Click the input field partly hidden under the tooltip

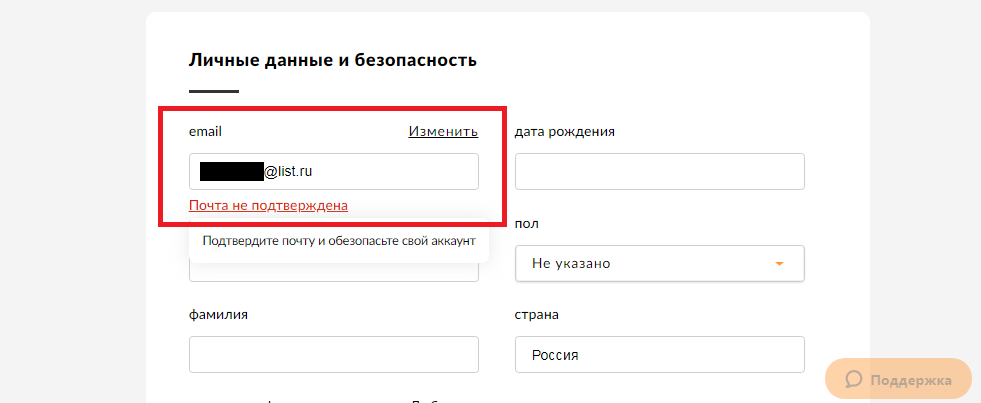tap(333, 272)
